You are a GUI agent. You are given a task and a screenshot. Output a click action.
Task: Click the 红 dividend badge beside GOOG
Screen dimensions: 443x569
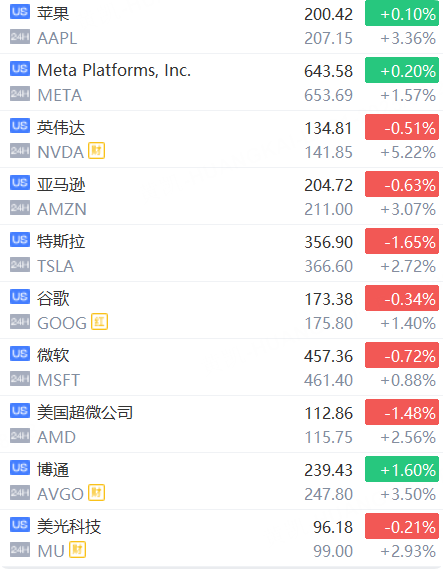click(99, 322)
